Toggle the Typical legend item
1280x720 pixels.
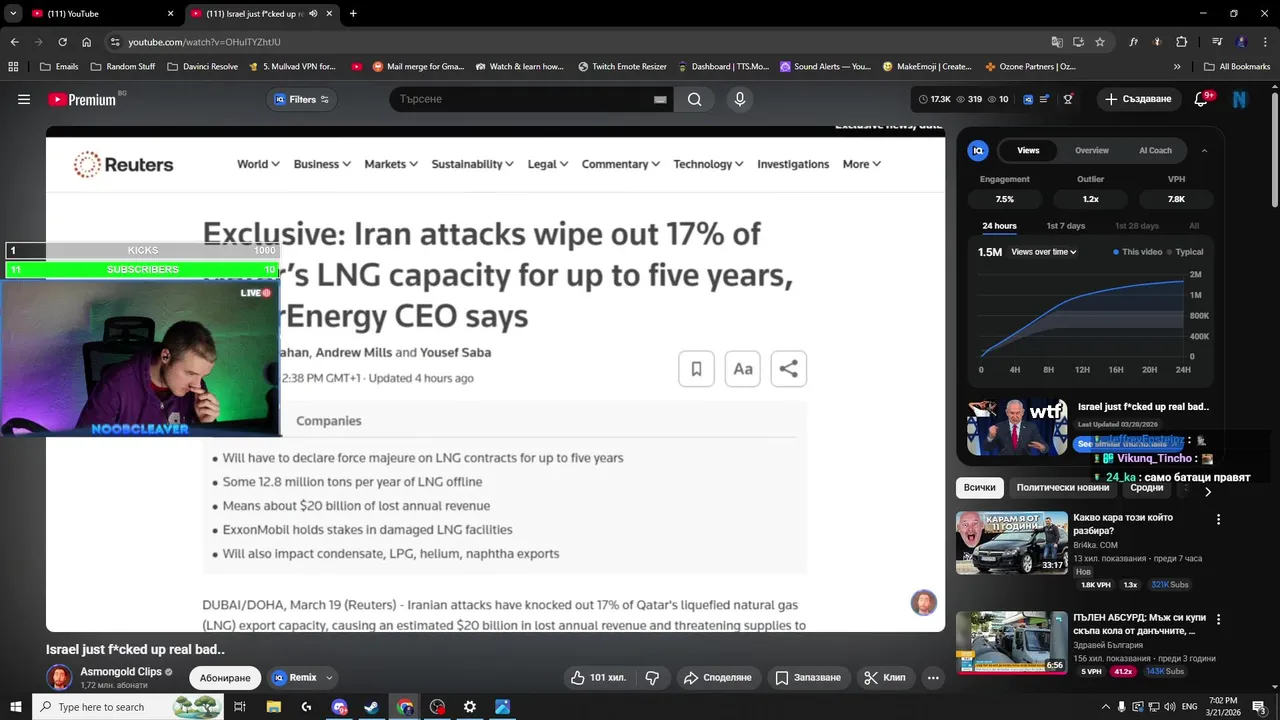click(x=1185, y=252)
